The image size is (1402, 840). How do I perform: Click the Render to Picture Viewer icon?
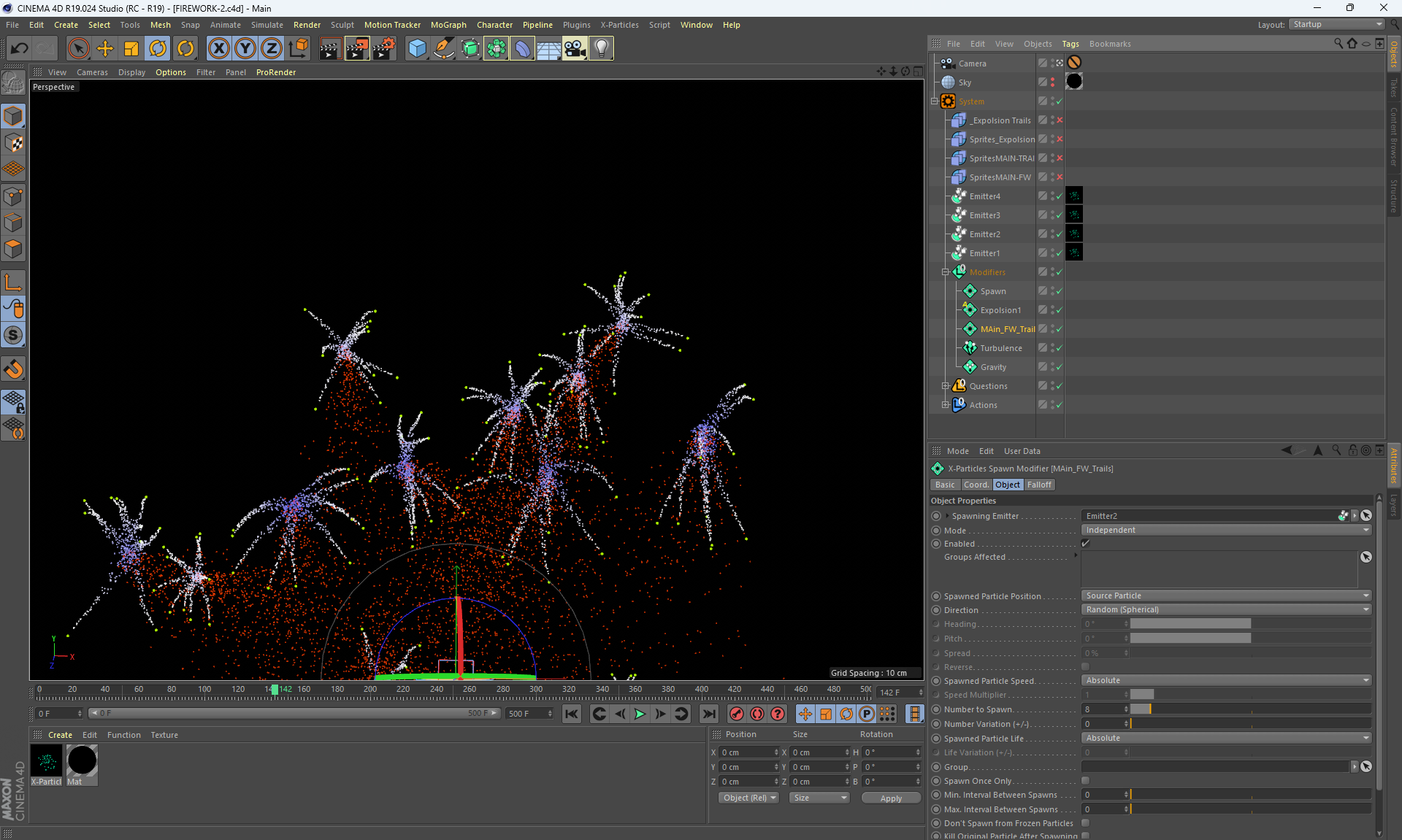(356, 48)
